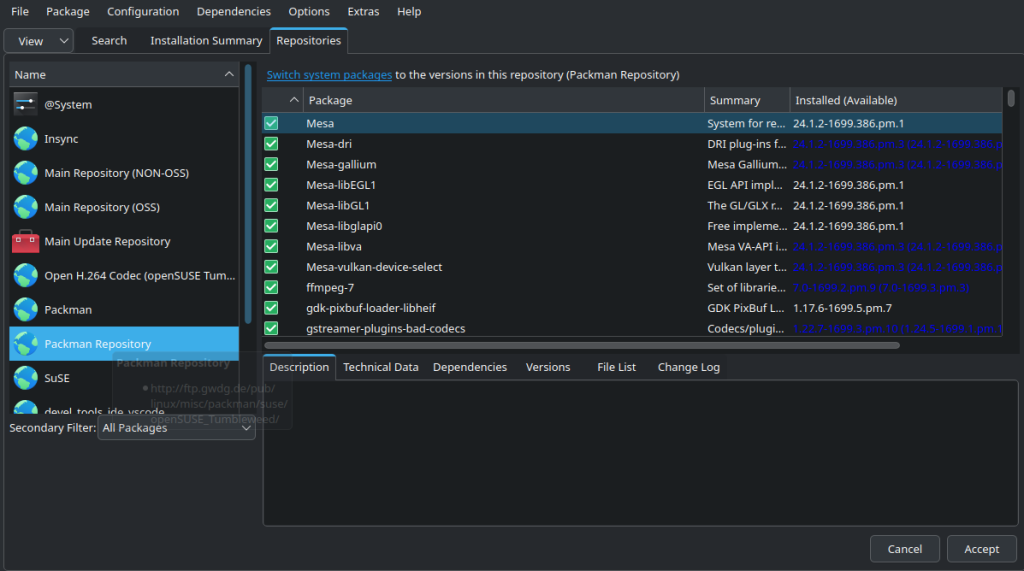Toggle the Mesa package checkbox
The width and height of the screenshot is (1024, 571).
pos(271,123)
